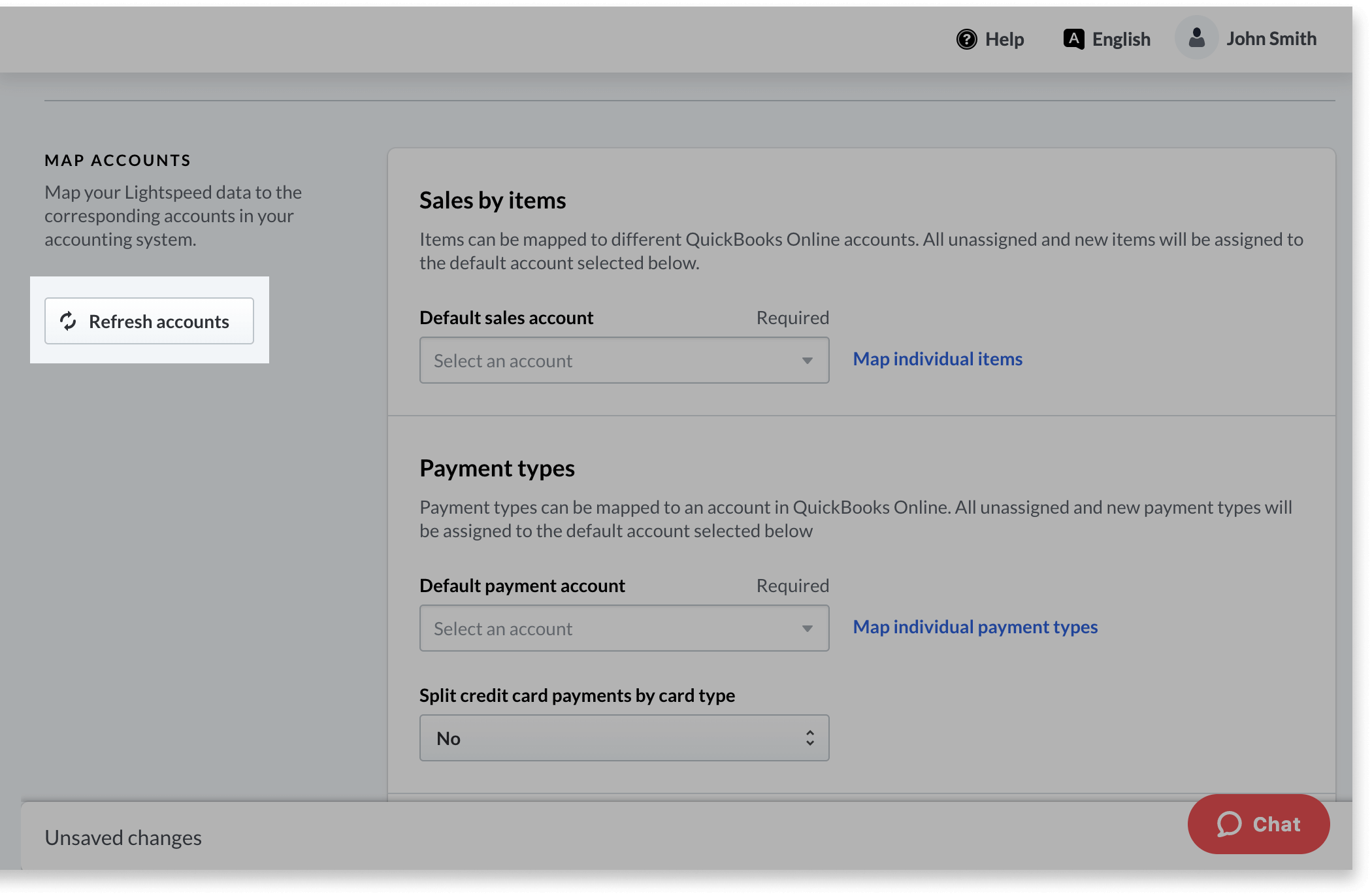Viewport: 1372px width, 896px height.
Task: Click the "A" language icon next to English
Action: coord(1073,39)
